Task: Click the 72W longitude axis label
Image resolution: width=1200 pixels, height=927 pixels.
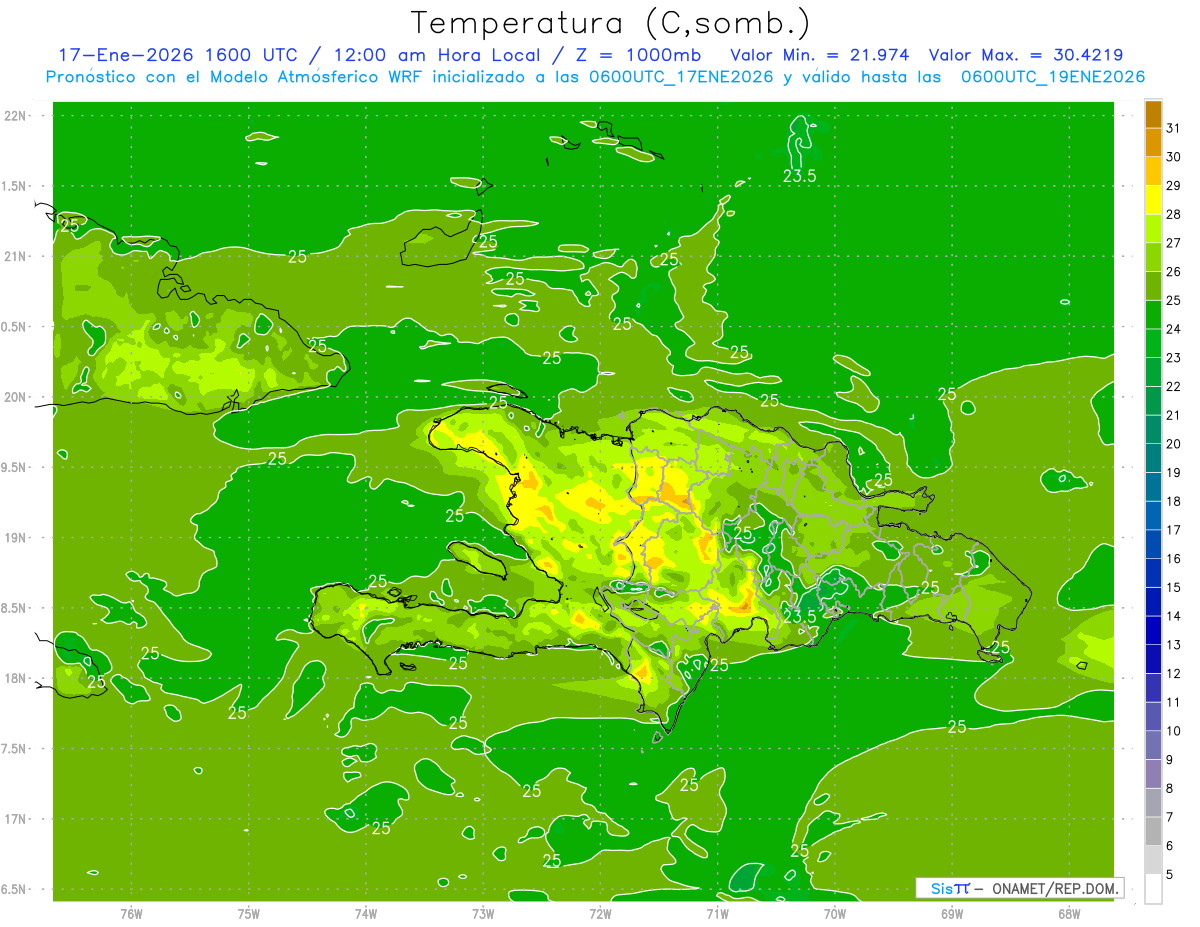Action: pyautogui.click(x=600, y=914)
